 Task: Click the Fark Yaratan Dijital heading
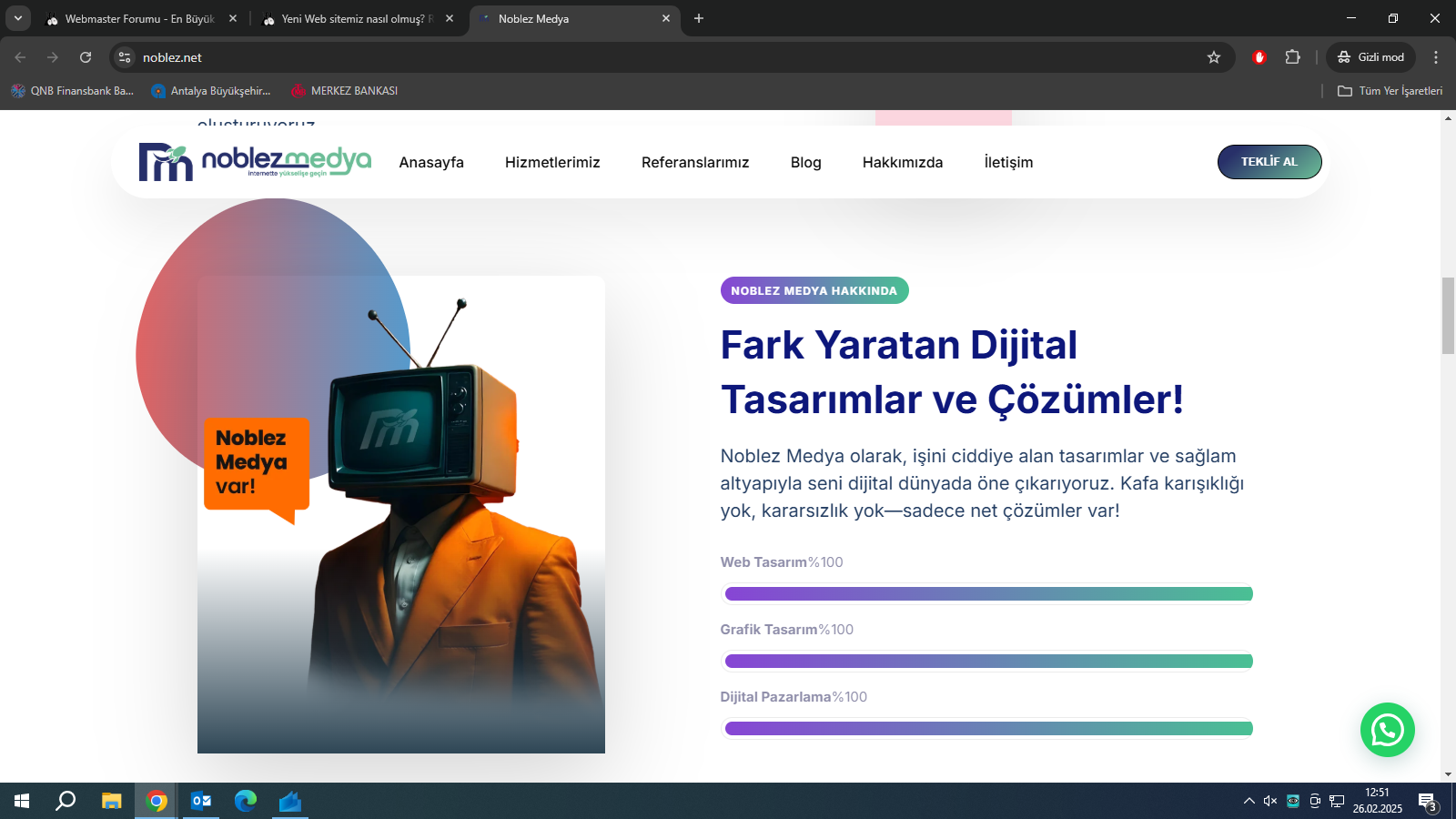pos(952,372)
